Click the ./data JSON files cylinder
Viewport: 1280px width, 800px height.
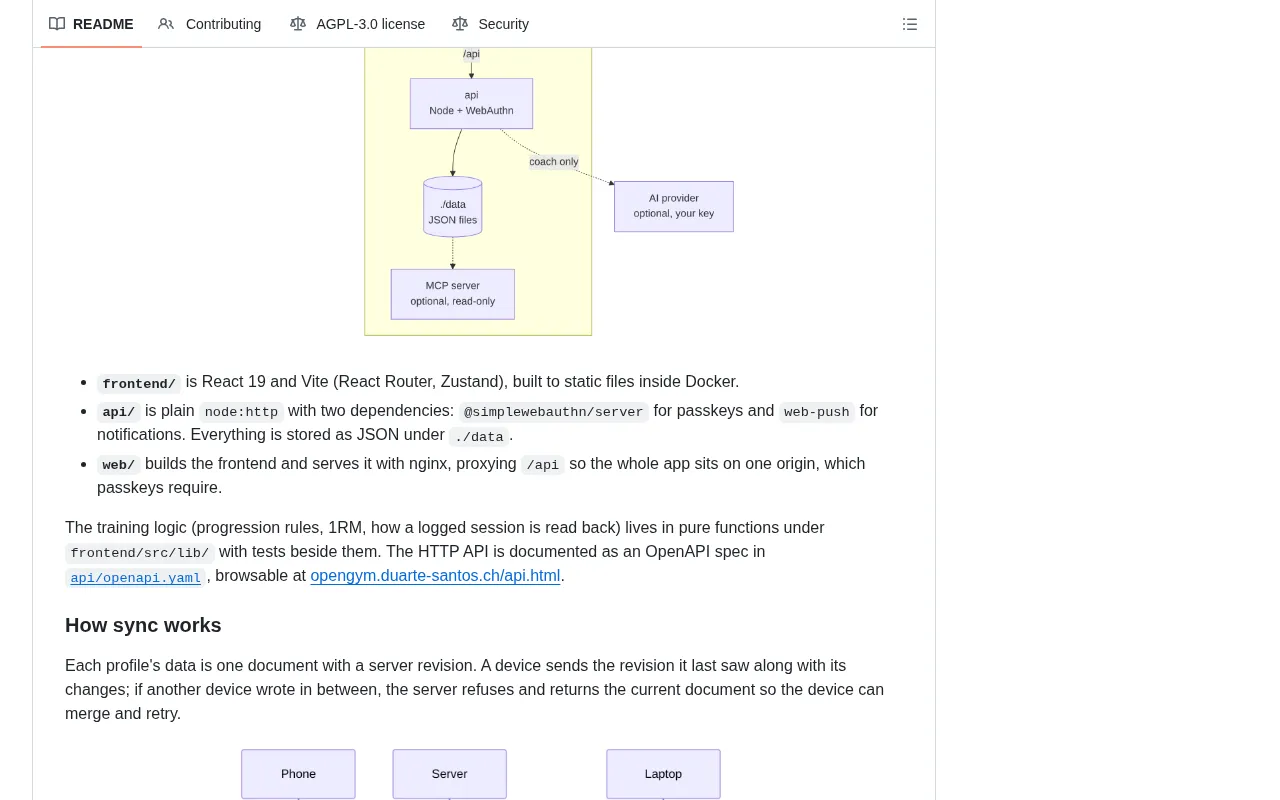(453, 207)
